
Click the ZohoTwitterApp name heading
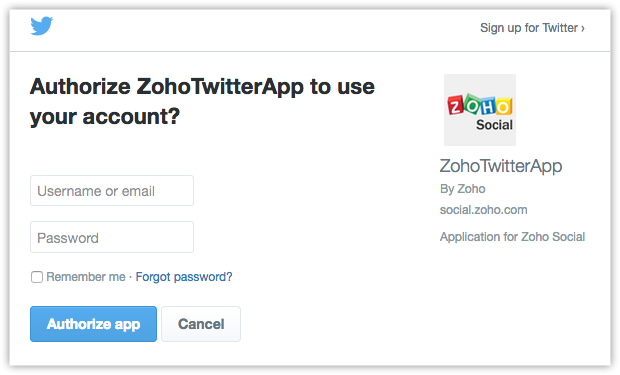[x=501, y=166]
